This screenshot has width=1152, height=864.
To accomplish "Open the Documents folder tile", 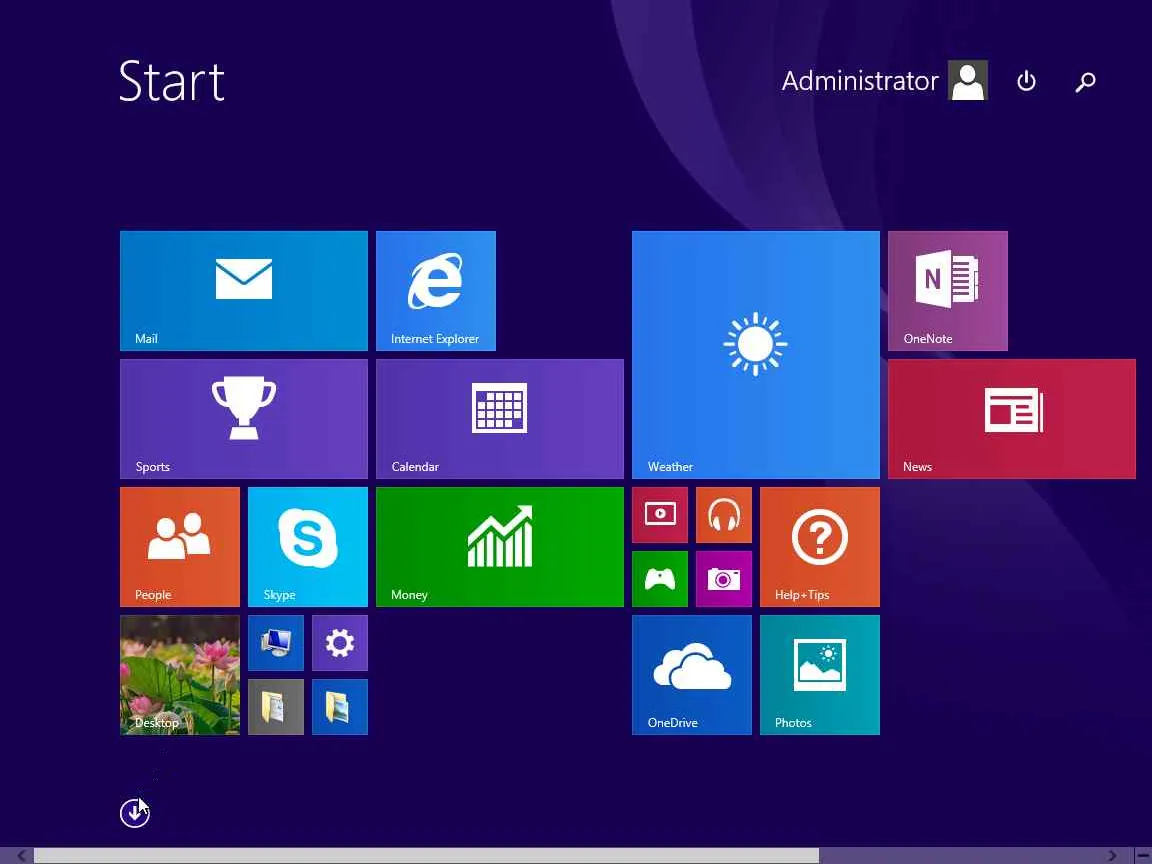I will 276,707.
